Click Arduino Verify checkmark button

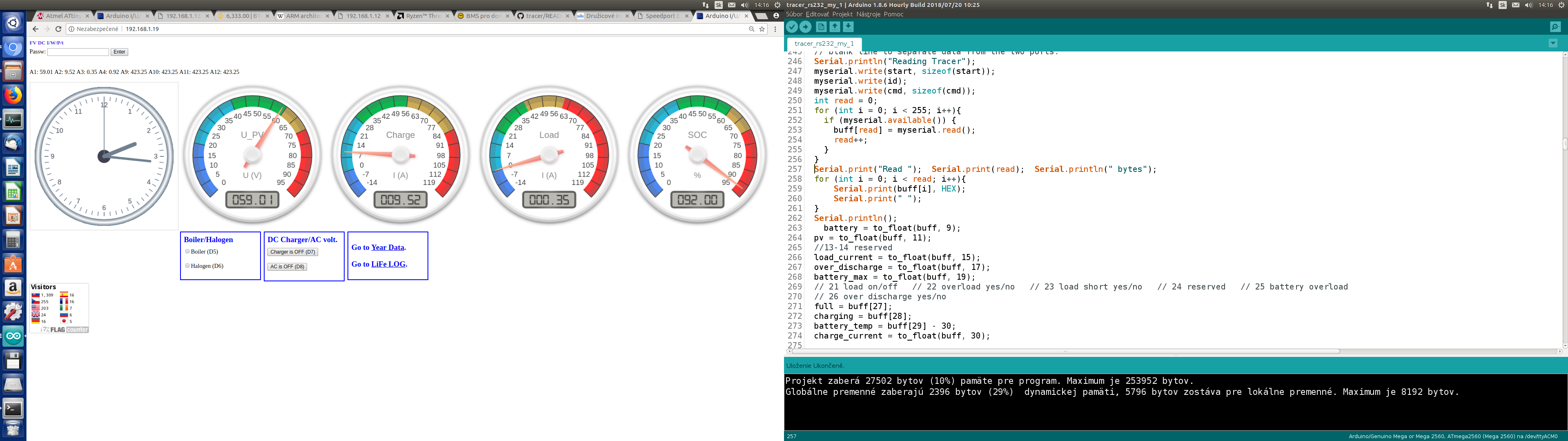point(791,27)
